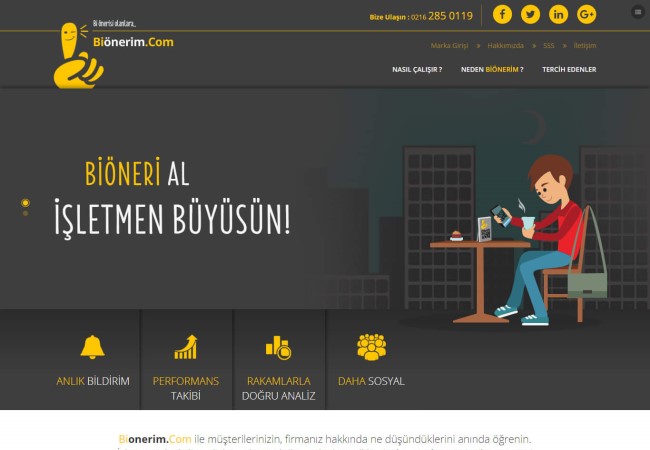Open the Facebook social icon

[502, 15]
